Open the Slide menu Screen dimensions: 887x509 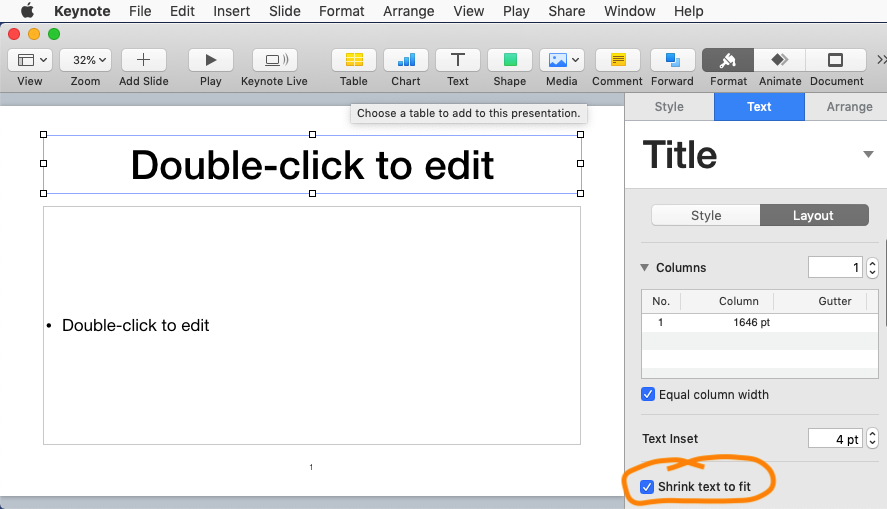(x=285, y=11)
